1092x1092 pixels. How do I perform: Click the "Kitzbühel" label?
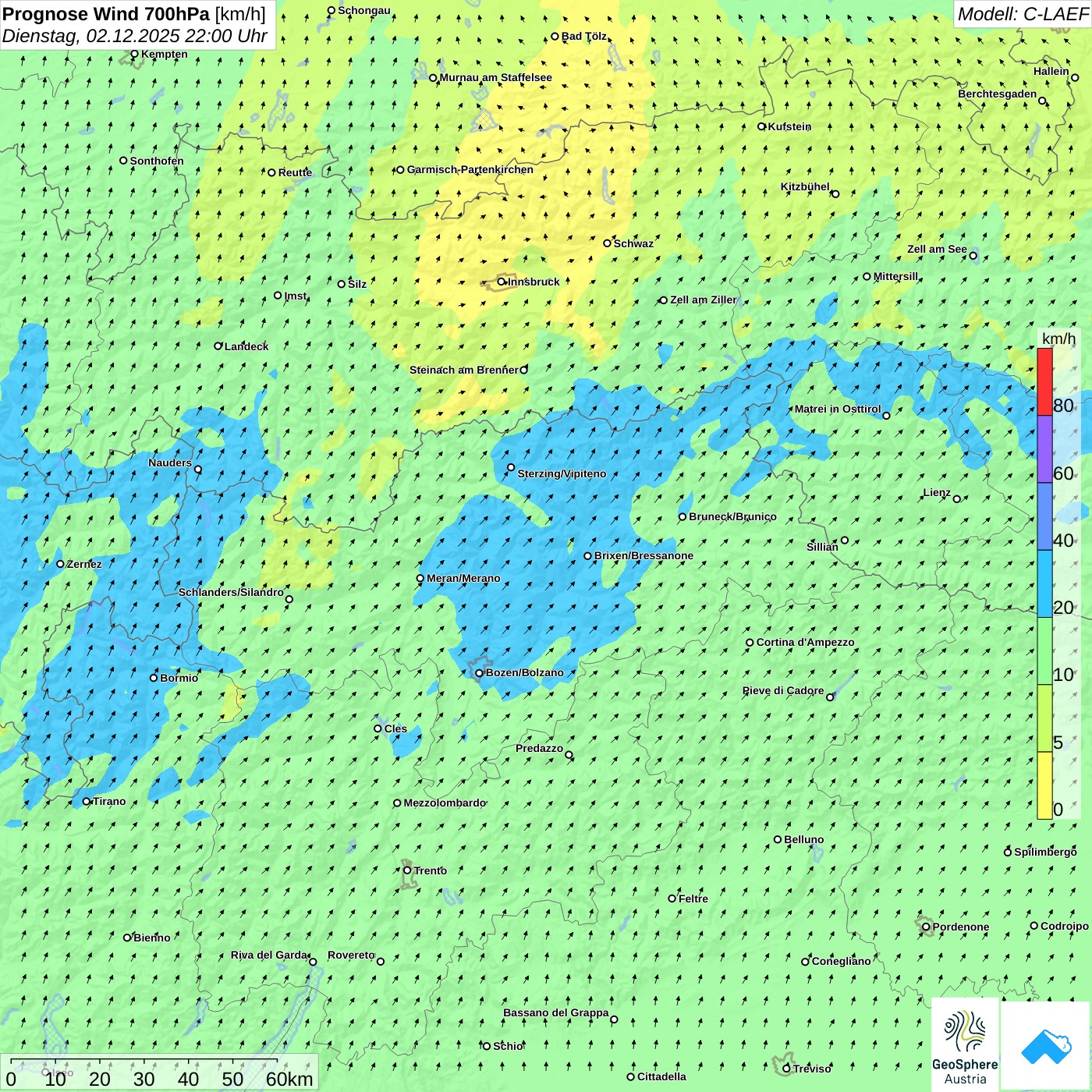click(x=805, y=187)
